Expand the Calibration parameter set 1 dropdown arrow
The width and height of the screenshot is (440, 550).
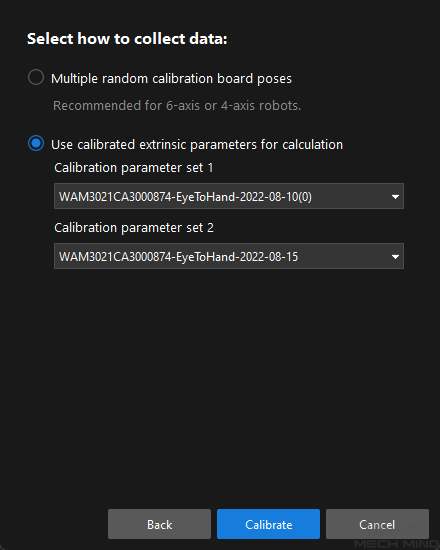coord(395,196)
